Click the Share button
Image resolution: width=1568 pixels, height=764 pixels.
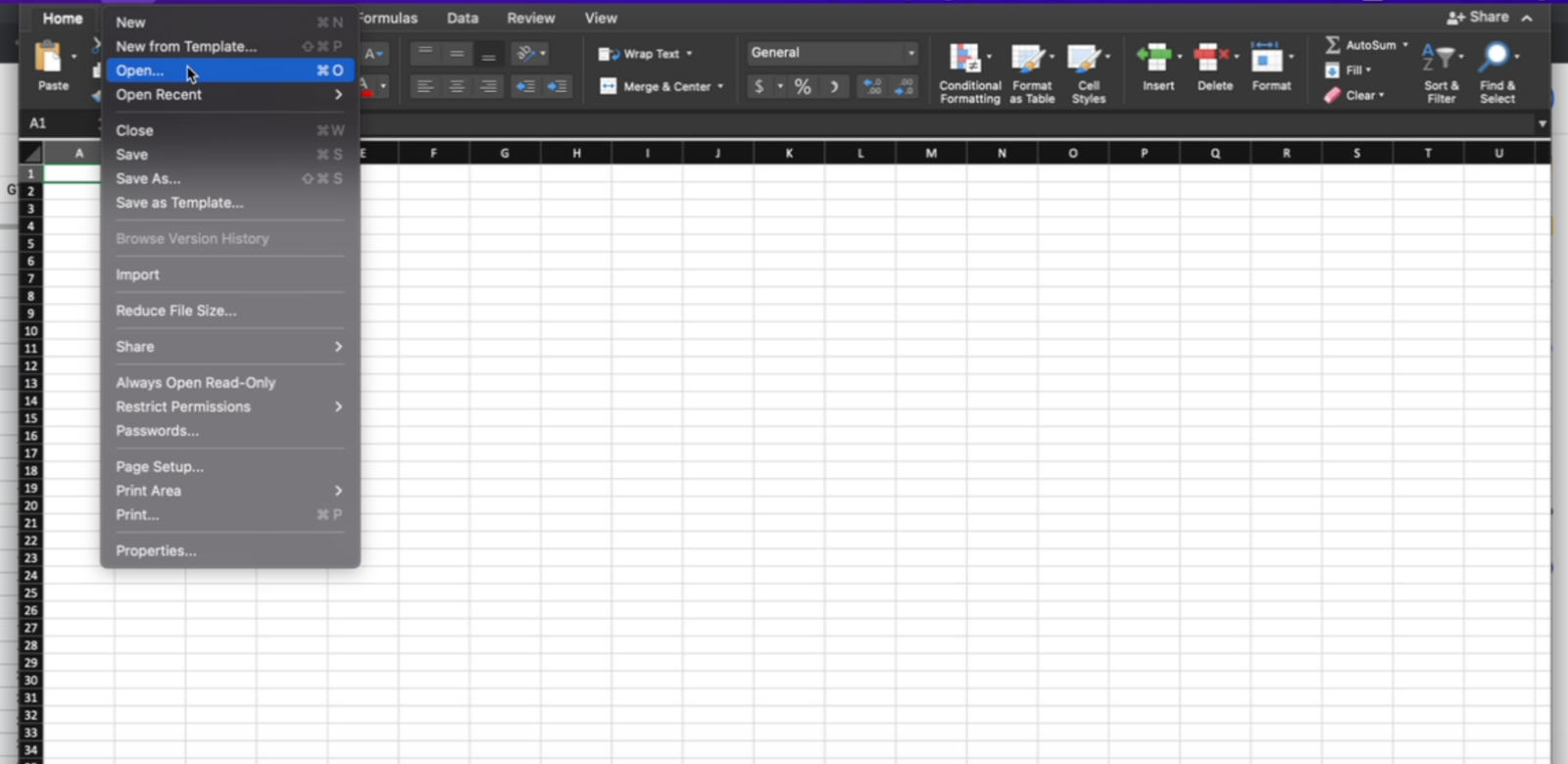point(1478,18)
